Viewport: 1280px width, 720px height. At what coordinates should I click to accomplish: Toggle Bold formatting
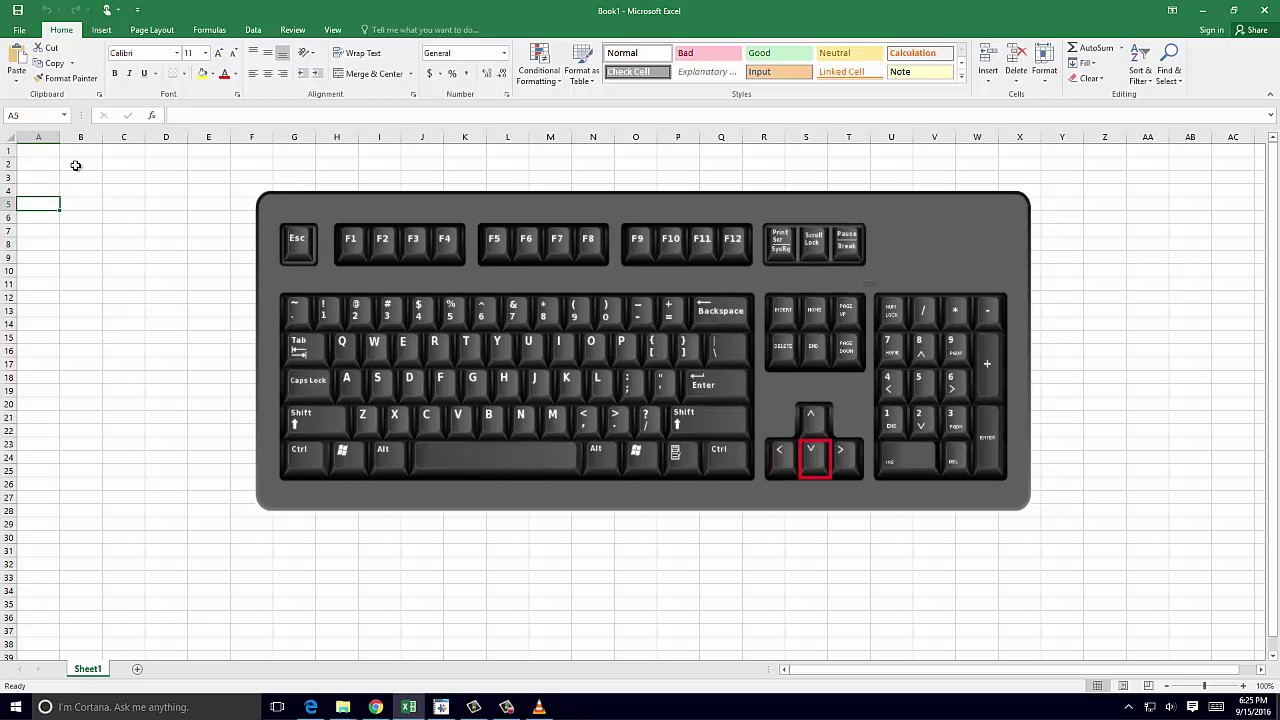[x=114, y=74]
